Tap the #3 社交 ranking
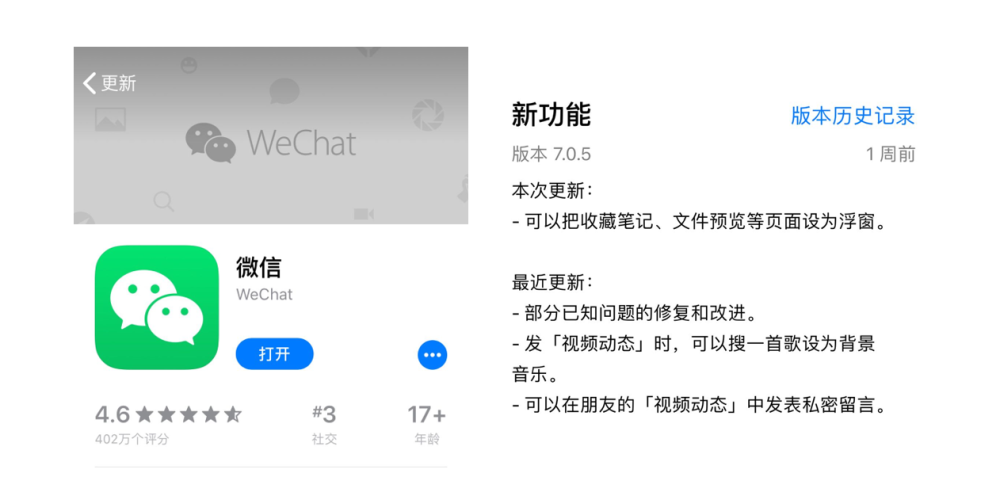This screenshot has width=1000, height=477. (x=324, y=423)
